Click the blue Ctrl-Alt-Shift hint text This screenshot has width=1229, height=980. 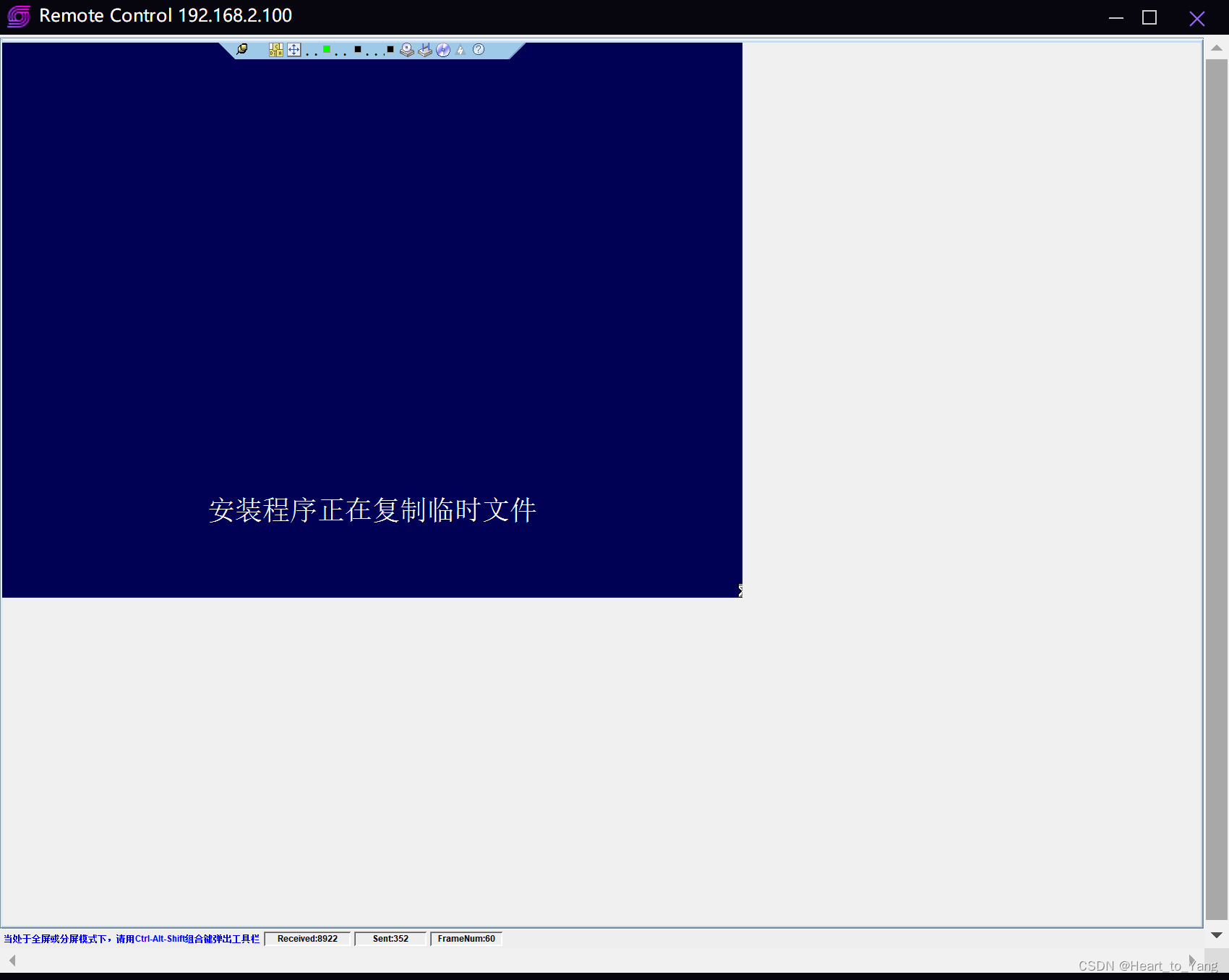tap(130, 939)
